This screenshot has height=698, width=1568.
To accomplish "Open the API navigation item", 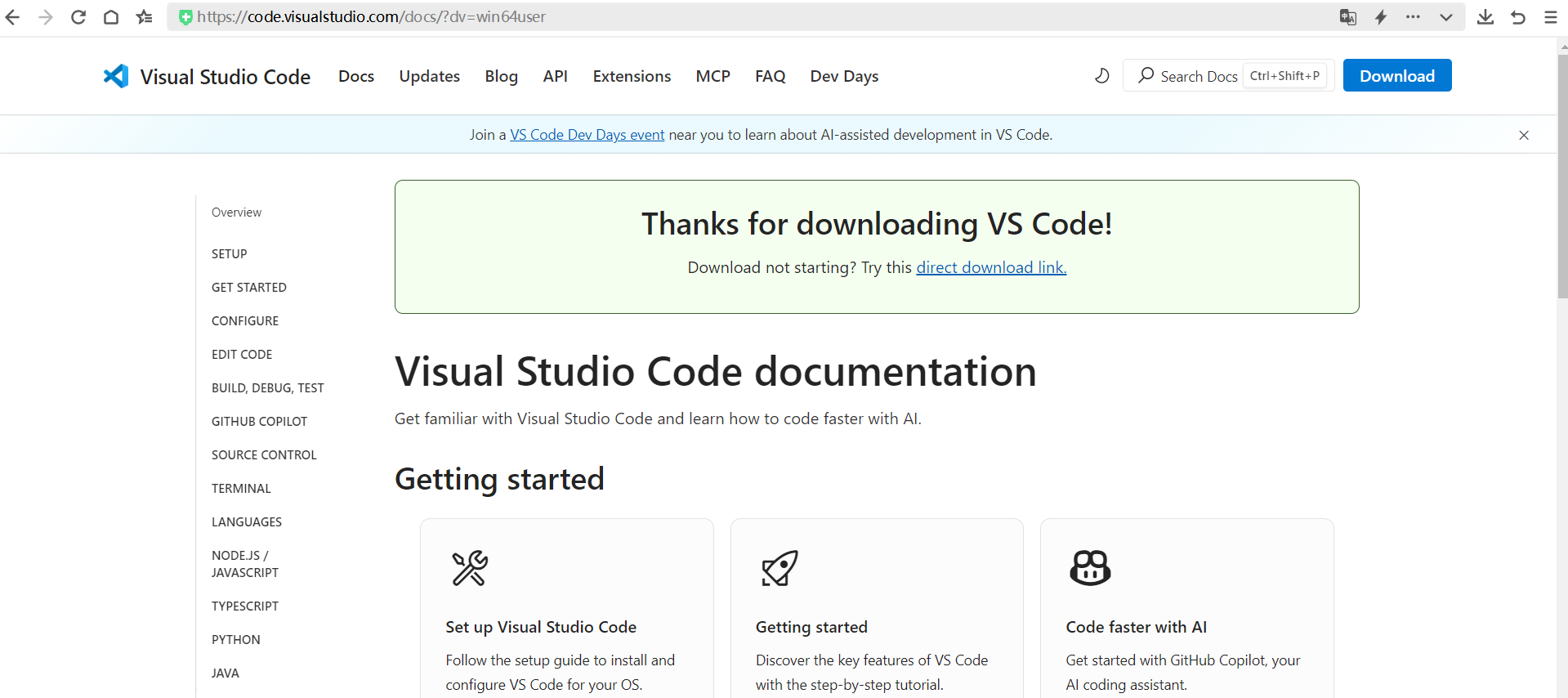I will (x=556, y=76).
